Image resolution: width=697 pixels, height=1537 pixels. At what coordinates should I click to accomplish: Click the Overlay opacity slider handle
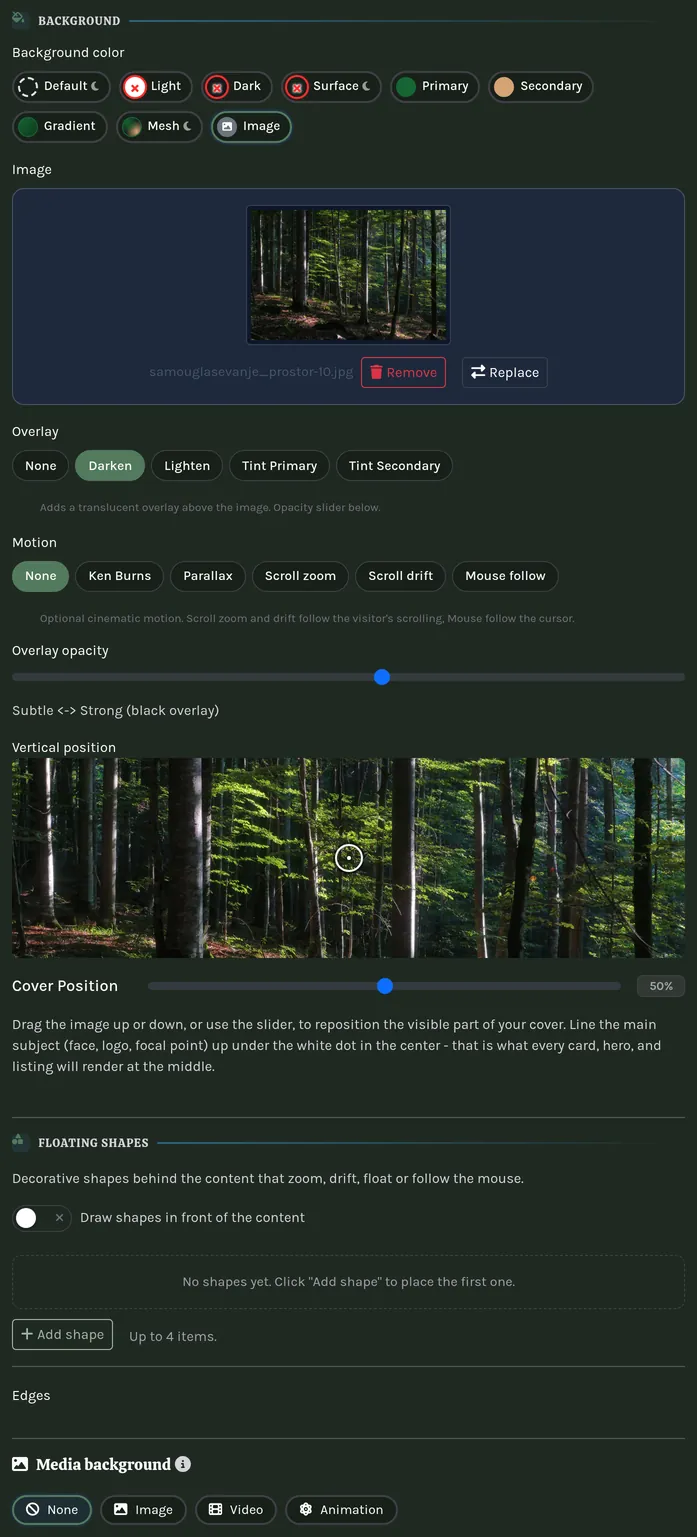382,677
